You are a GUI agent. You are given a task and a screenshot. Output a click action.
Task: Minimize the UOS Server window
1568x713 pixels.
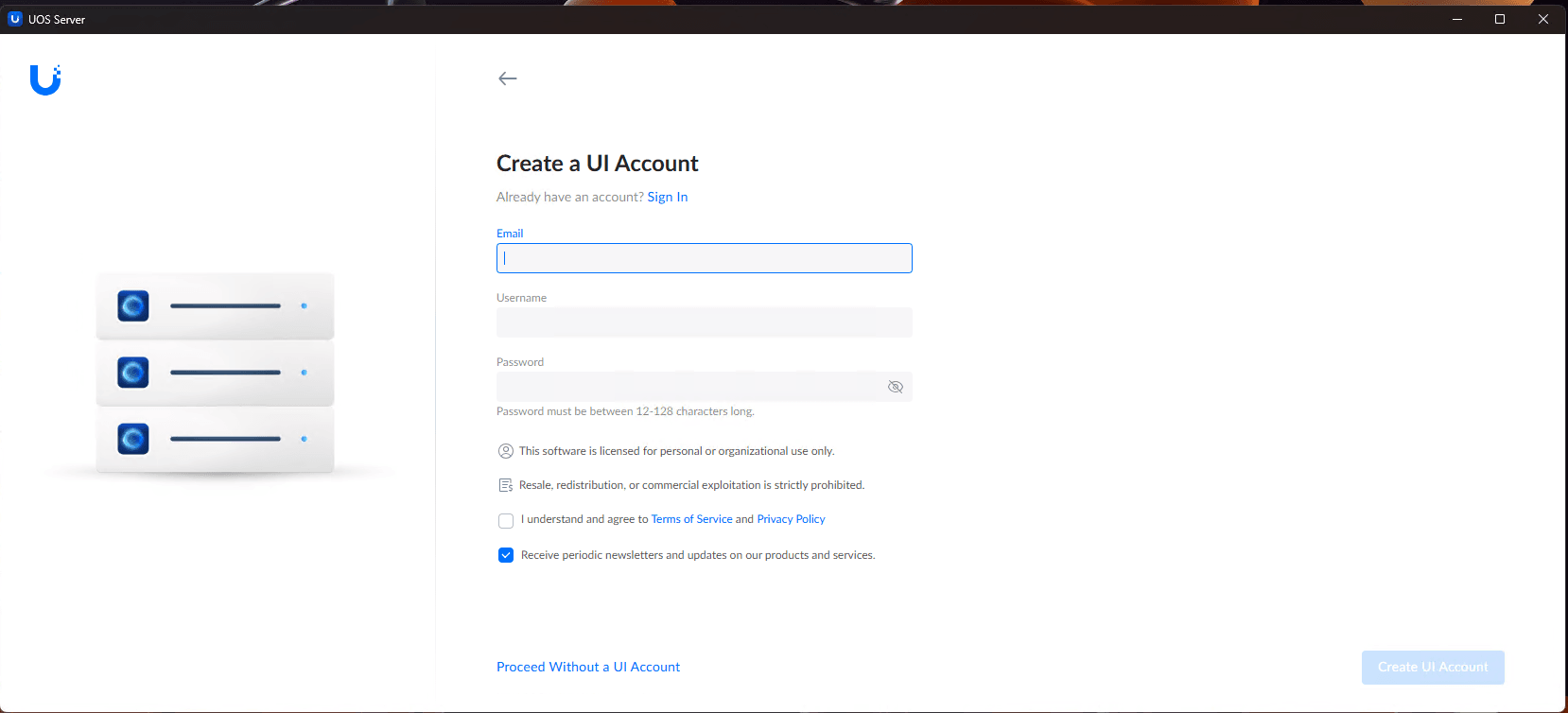[1457, 19]
